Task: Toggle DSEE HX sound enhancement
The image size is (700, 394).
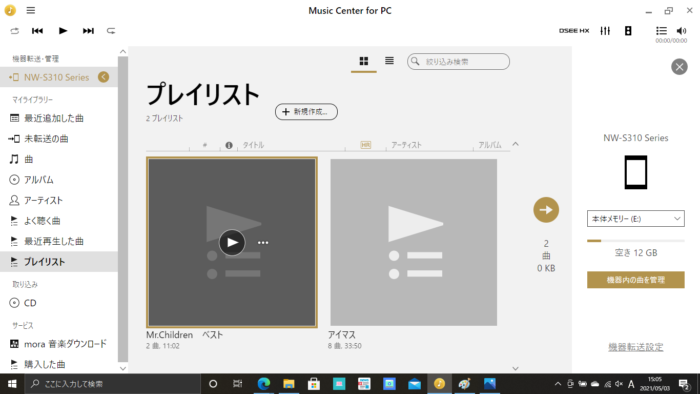Action: pyautogui.click(x=574, y=31)
